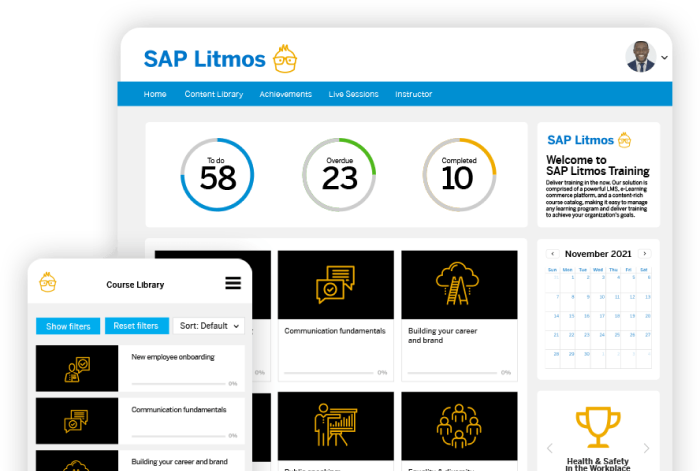Select the Instructor tab
This screenshot has height=471, width=700.
(413, 94)
